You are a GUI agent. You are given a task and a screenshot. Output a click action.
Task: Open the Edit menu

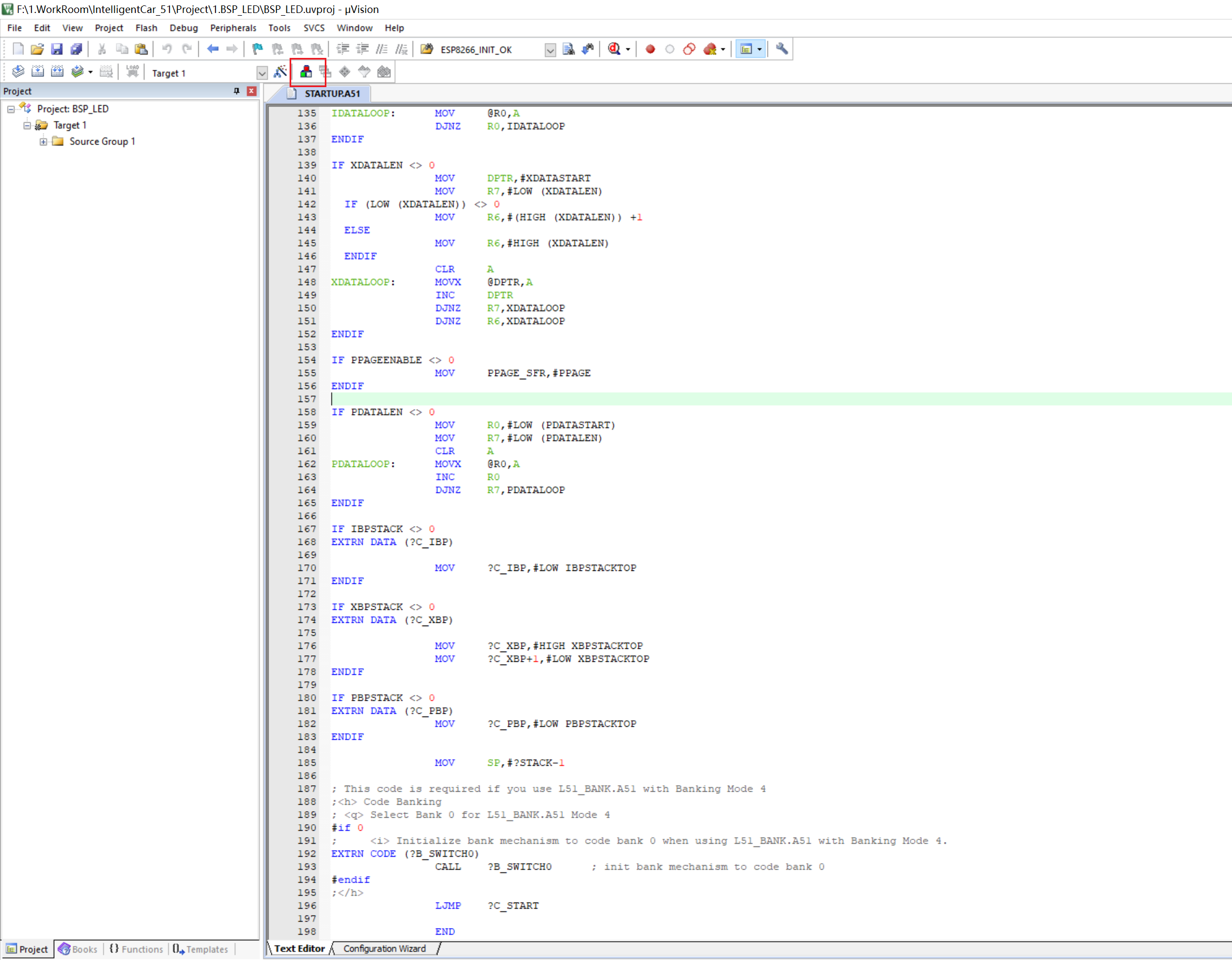click(42, 28)
